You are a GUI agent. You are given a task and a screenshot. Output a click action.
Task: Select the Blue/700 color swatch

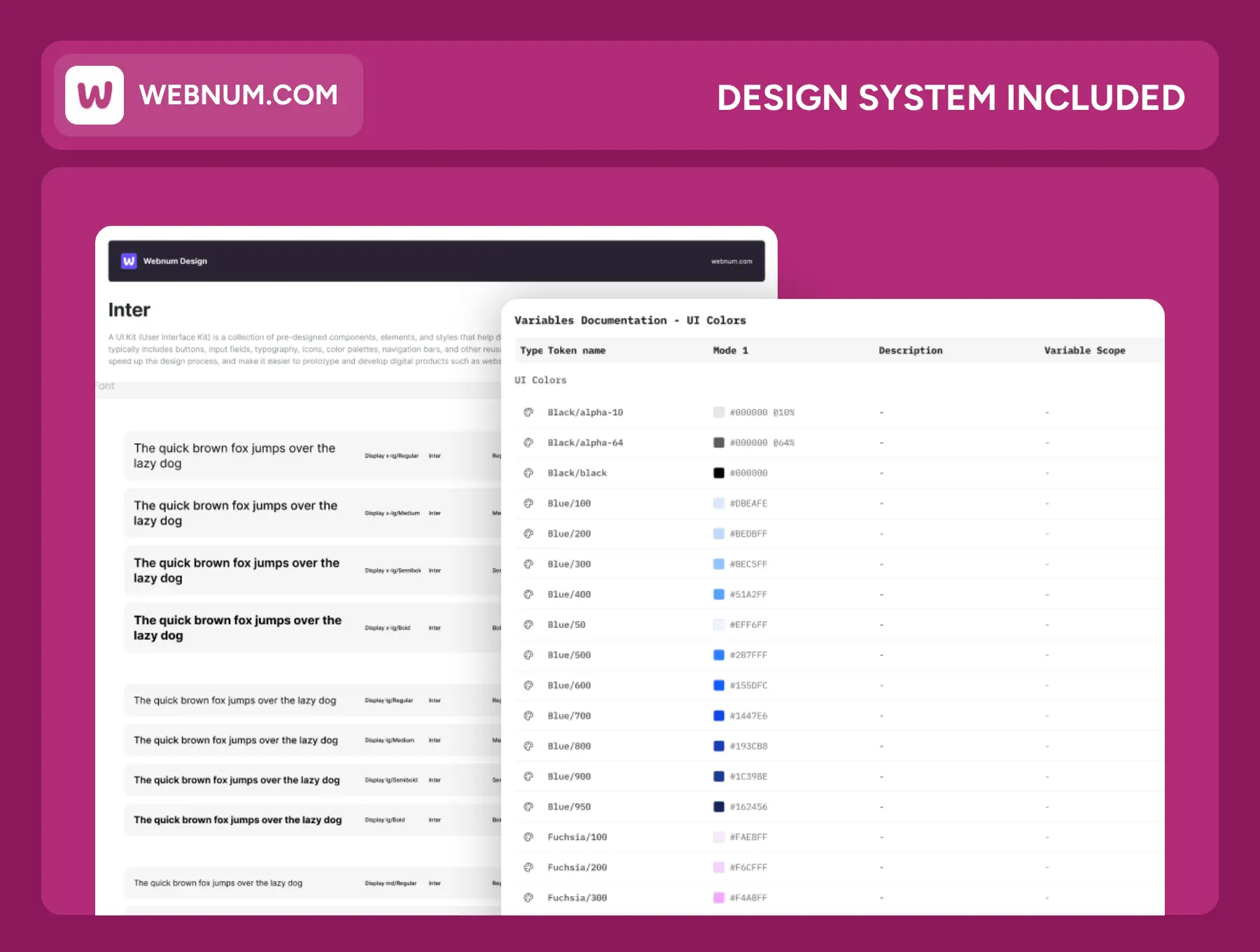(x=718, y=715)
